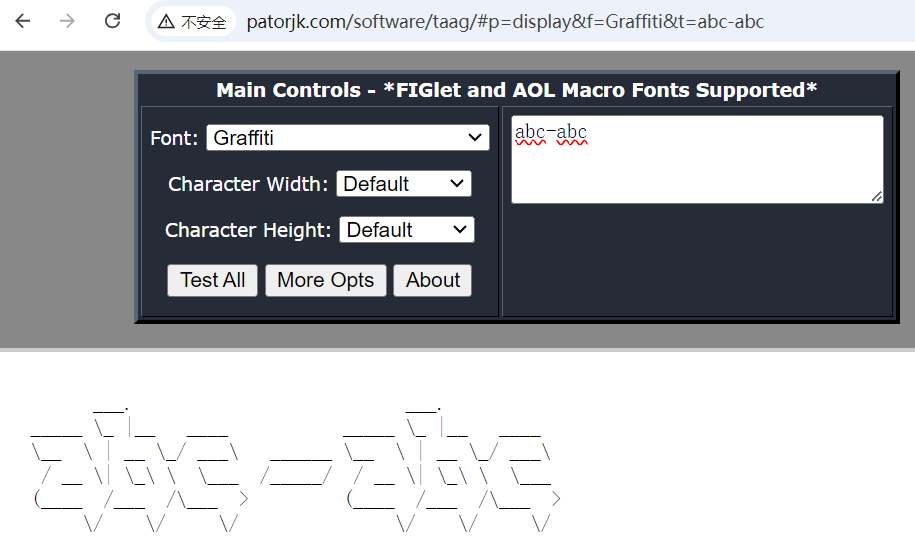Click the "Character Height:" label

coord(248,230)
